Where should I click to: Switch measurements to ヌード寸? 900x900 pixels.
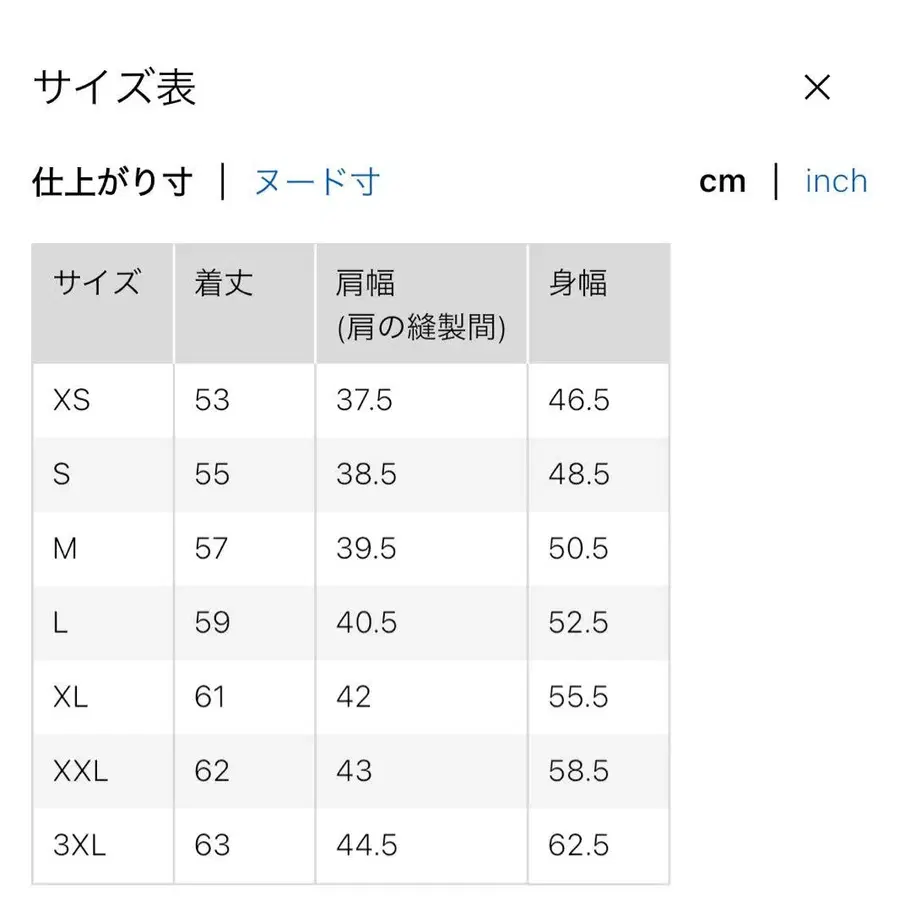(318, 182)
